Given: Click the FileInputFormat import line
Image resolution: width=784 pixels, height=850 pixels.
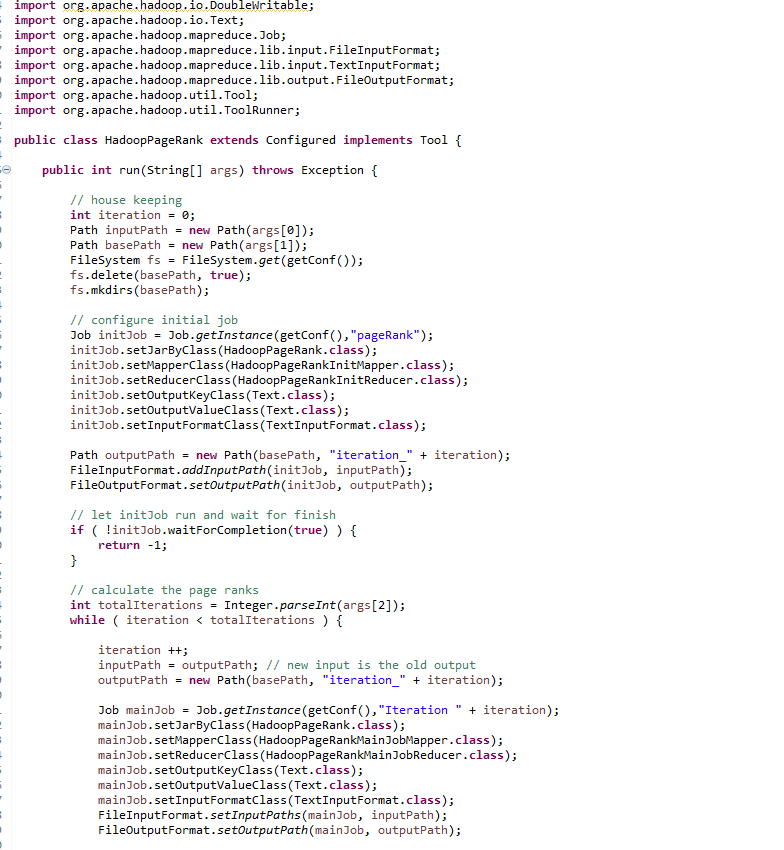Looking at the screenshot, I should [227, 50].
